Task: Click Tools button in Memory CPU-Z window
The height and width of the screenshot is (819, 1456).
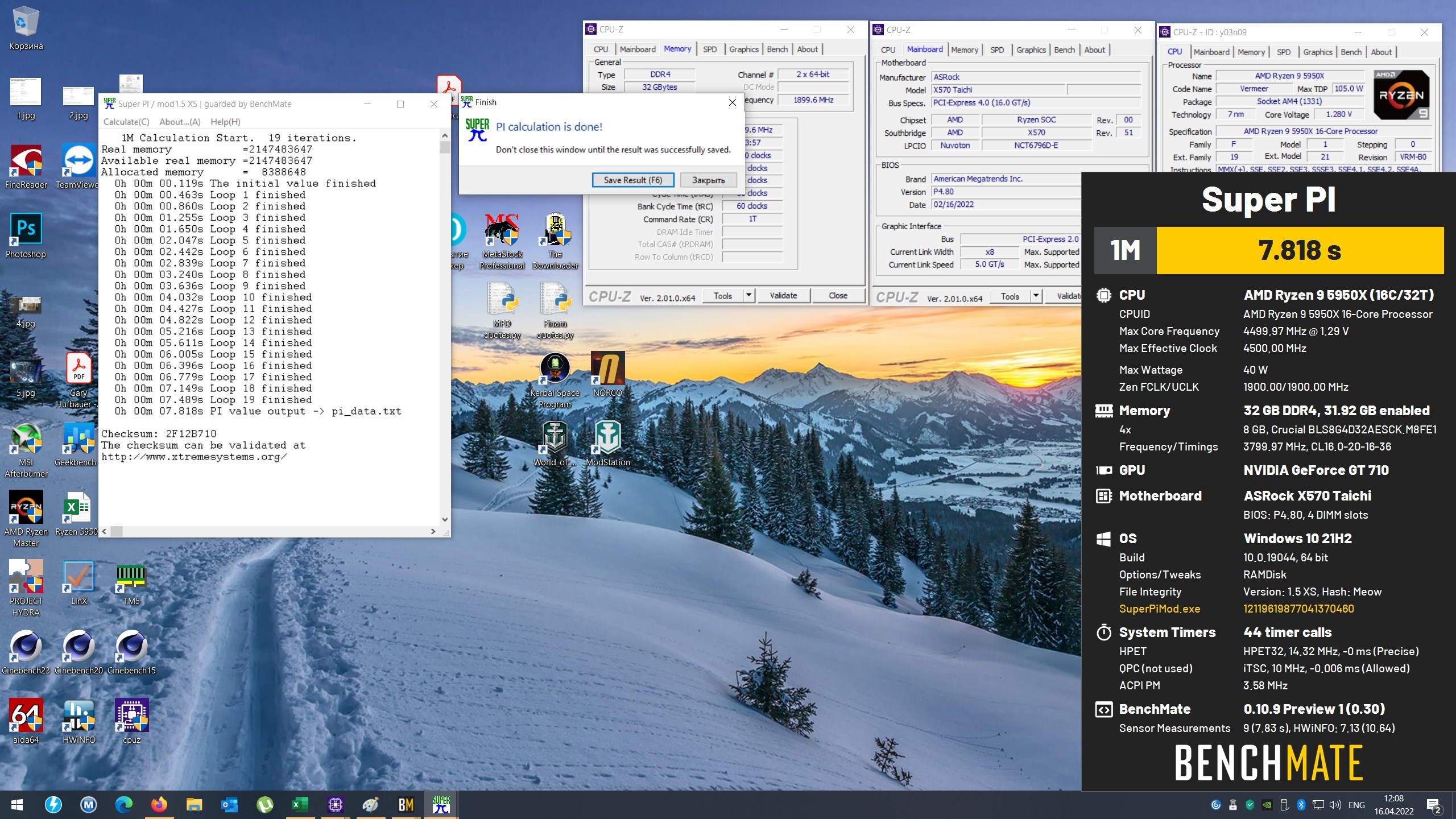Action: click(723, 296)
